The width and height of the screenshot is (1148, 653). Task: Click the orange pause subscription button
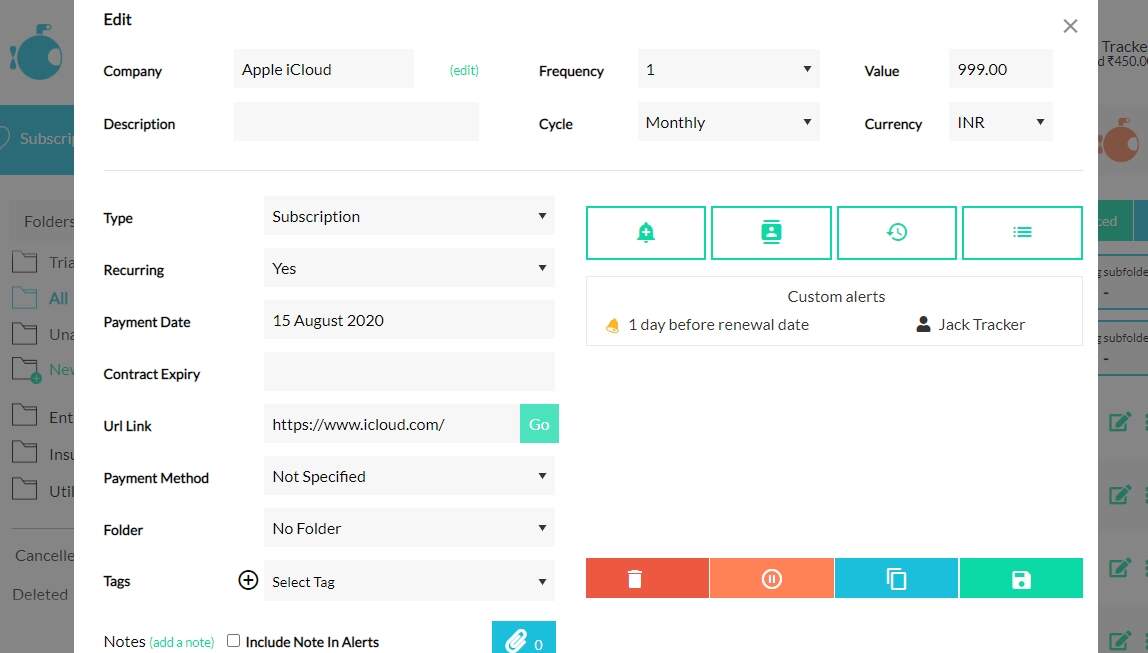[x=771, y=579]
